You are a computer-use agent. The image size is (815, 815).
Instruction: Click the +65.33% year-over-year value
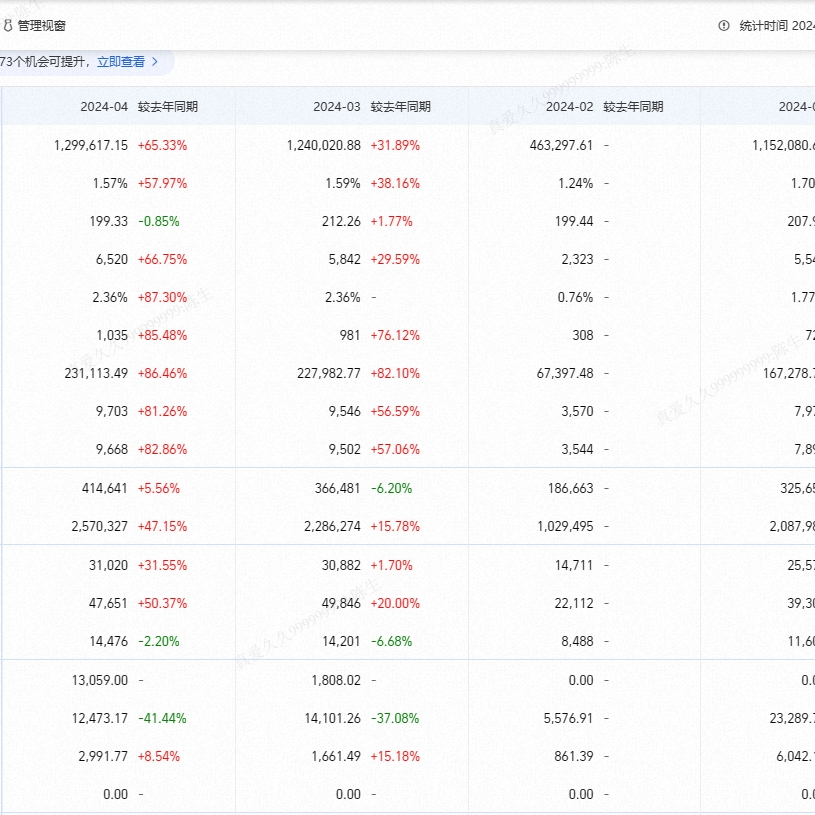pyautogui.click(x=162, y=145)
